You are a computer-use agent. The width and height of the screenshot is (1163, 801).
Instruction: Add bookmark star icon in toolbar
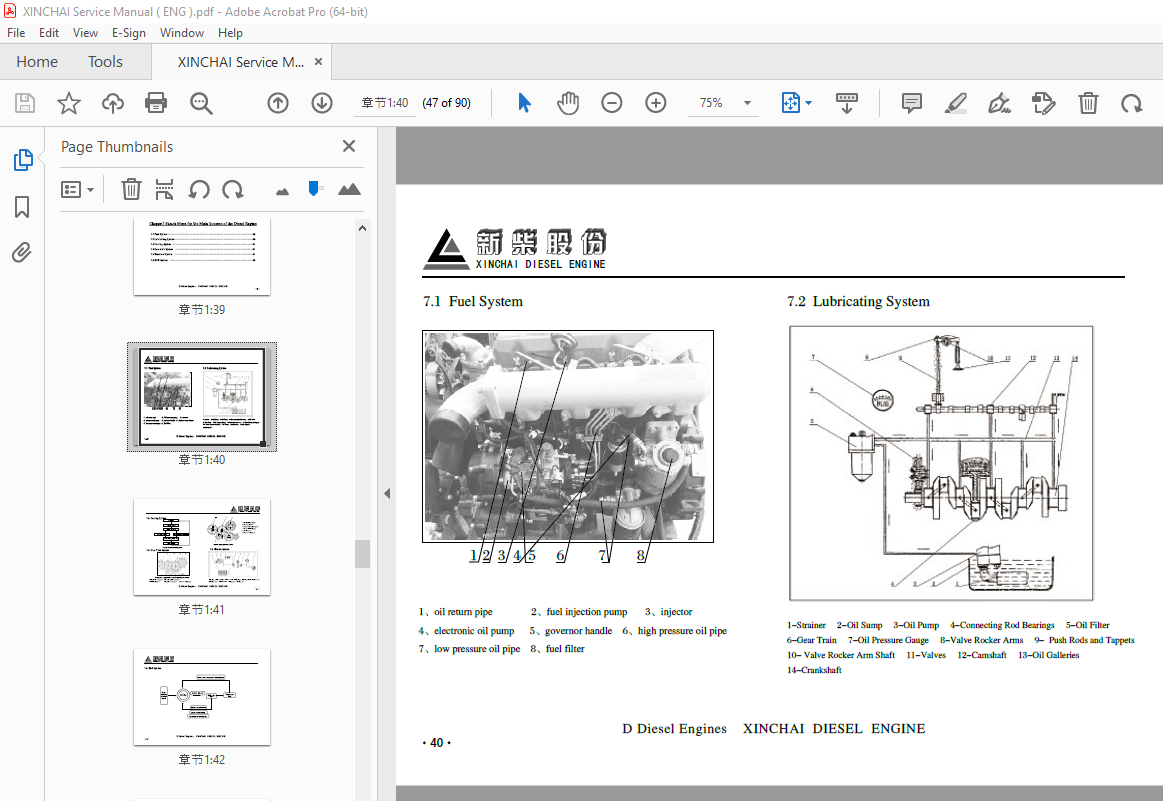point(69,103)
